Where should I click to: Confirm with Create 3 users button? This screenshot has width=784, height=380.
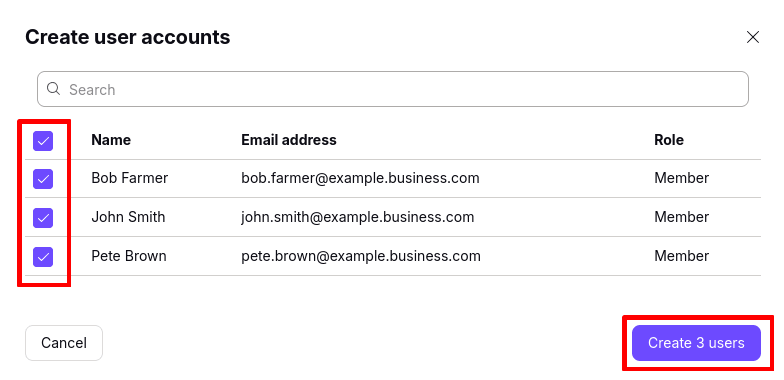click(696, 343)
